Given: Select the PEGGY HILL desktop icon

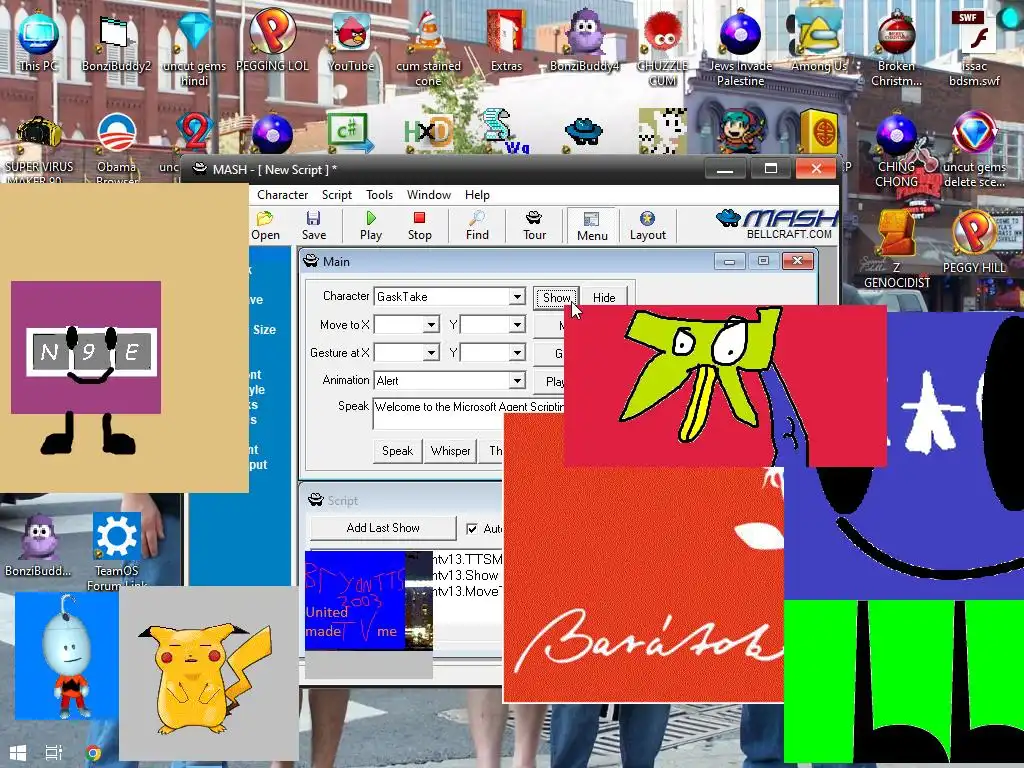Looking at the screenshot, I should click(974, 242).
